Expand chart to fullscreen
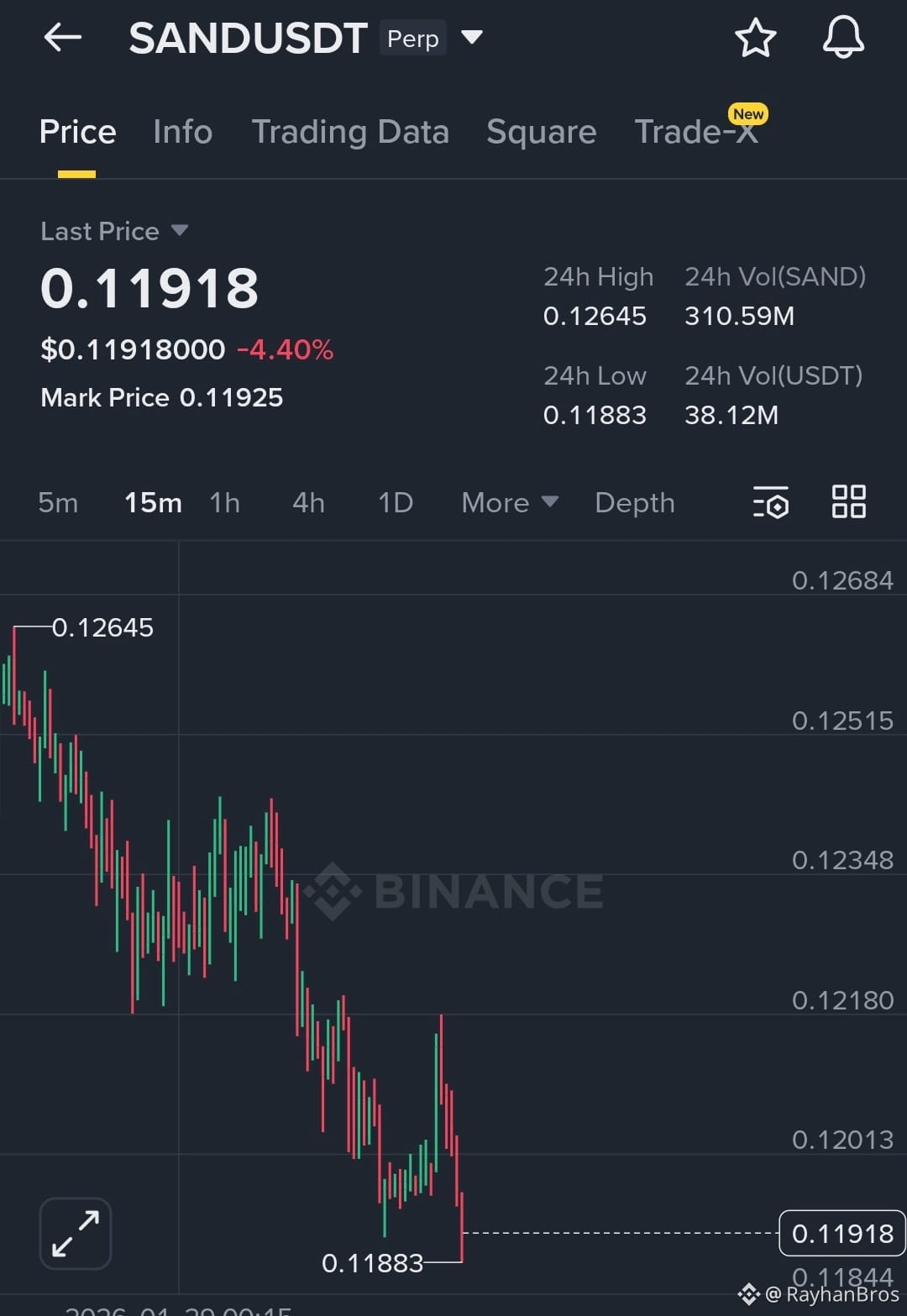Image resolution: width=907 pixels, height=1316 pixels. click(x=76, y=1233)
